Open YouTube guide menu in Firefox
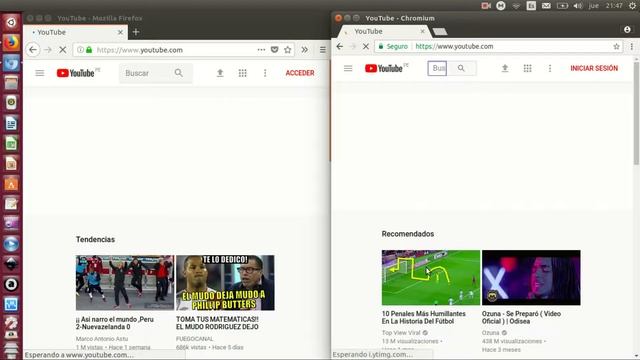 (40, 73)
